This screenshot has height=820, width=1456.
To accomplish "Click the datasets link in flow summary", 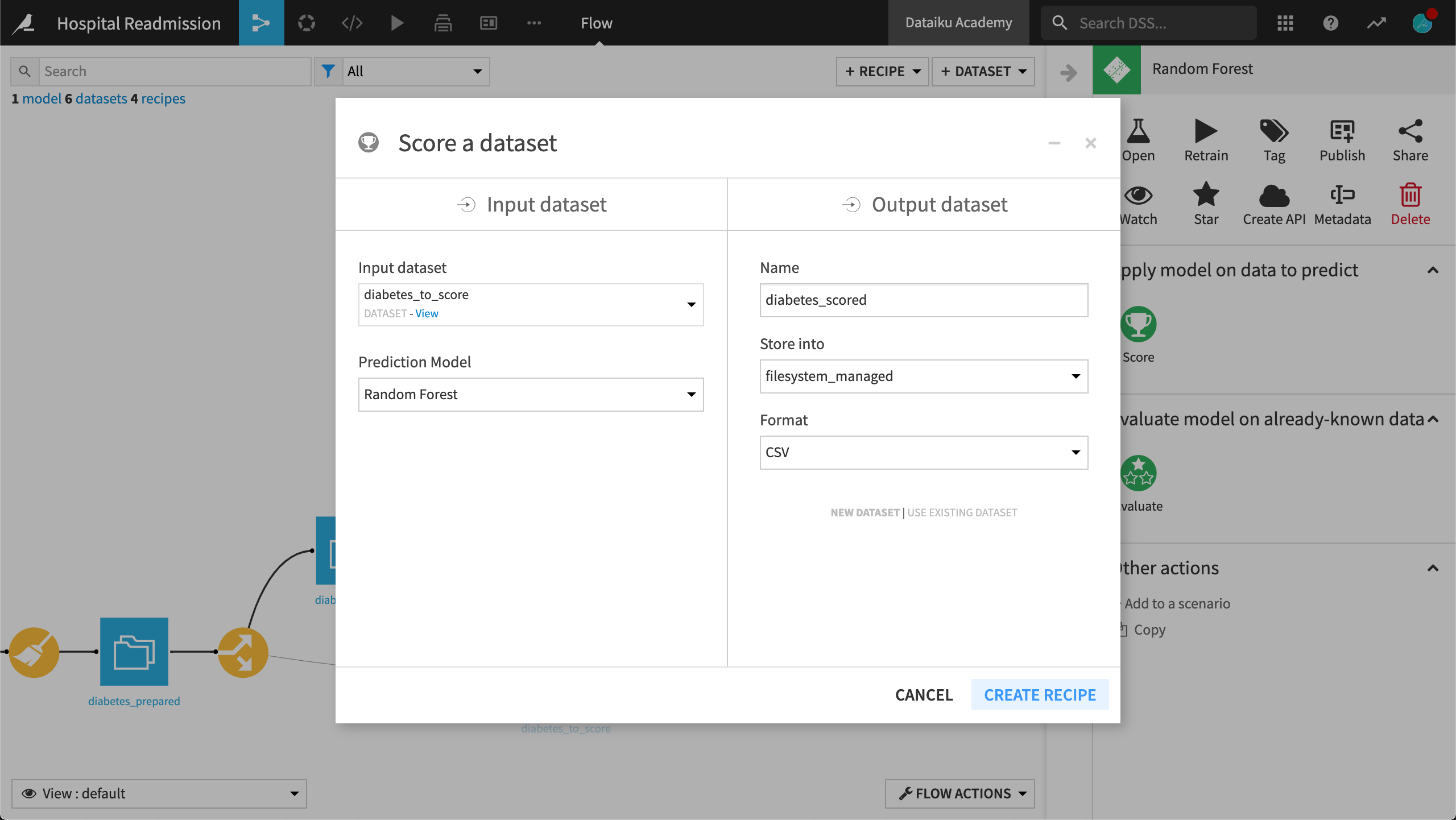I will [x=101, y=98].
